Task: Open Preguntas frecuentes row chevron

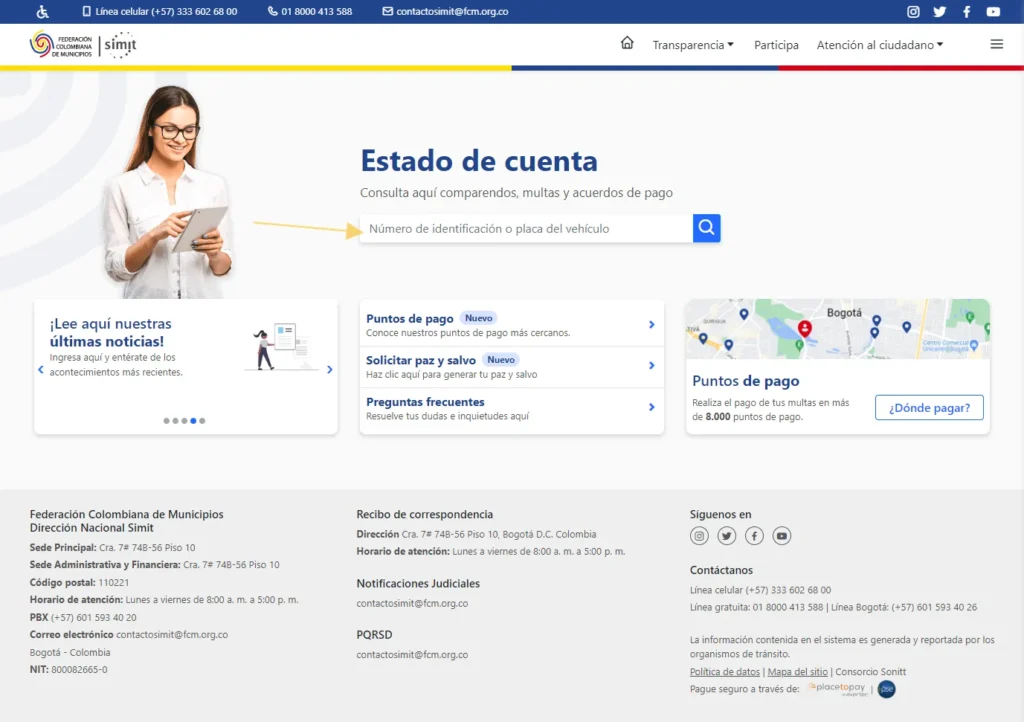Action: click(x=651, y=407)
